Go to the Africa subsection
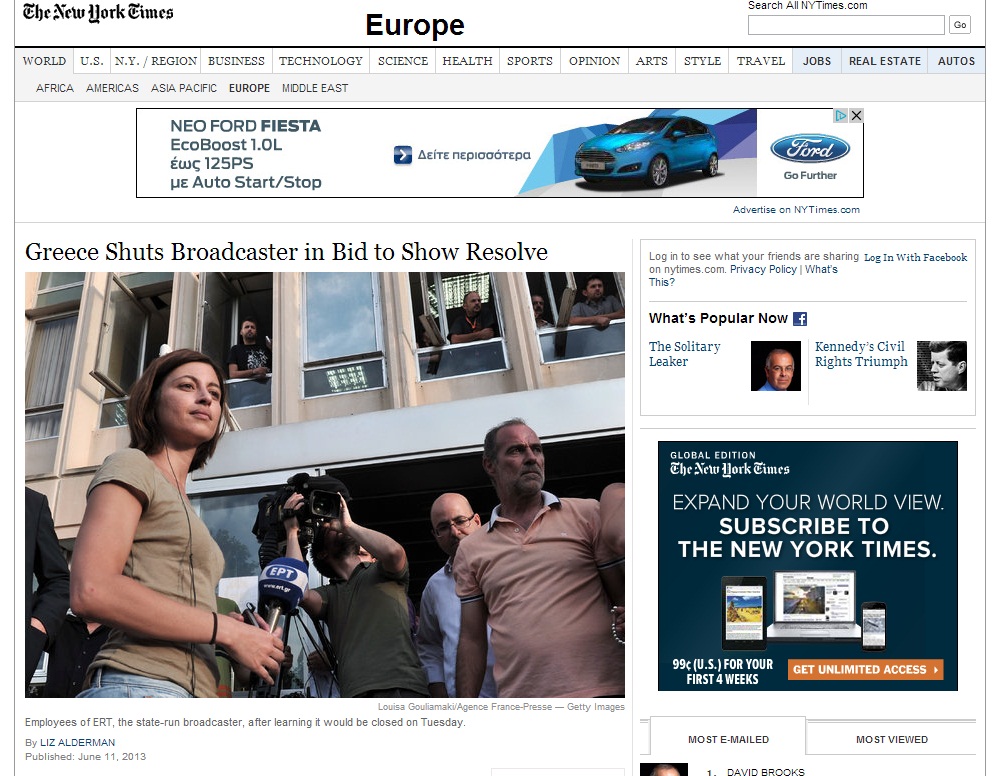Image resolution: width=998 pixels, height=776 pixels. [x=55, y=88]
